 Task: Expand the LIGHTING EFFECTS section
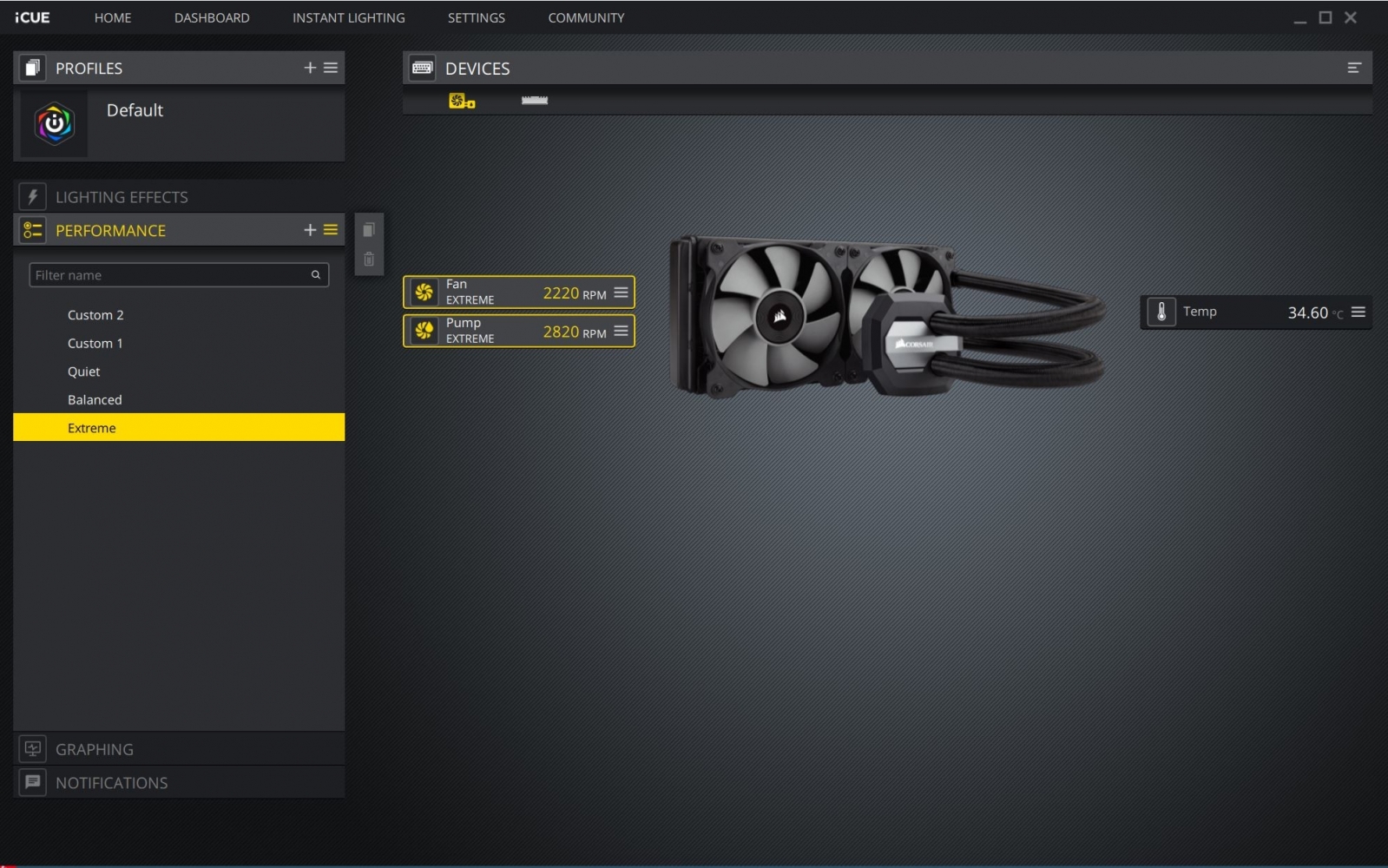tap(179, 197)
